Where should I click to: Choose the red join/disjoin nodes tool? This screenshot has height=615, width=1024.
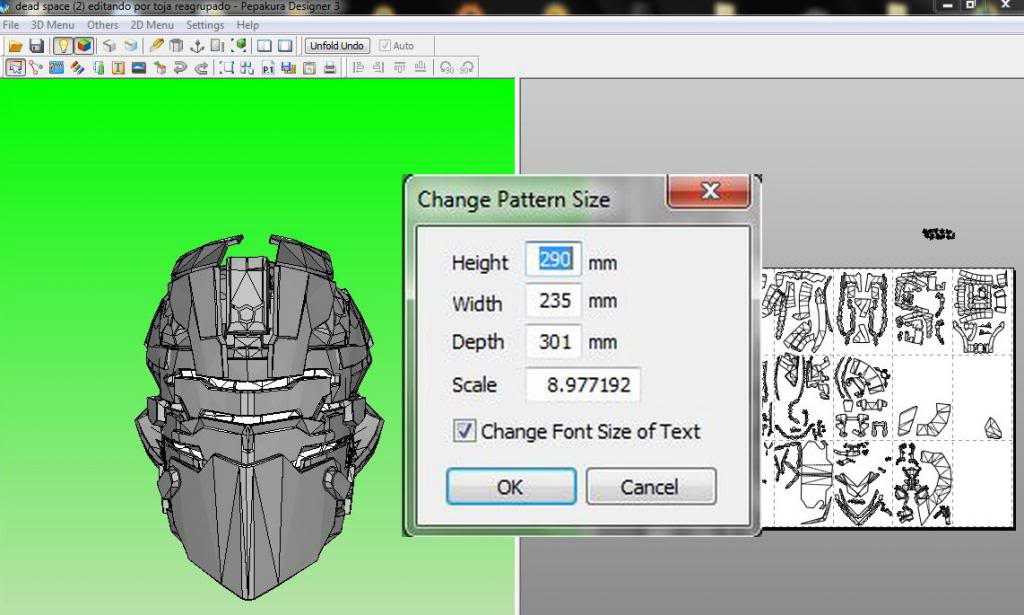tap(36, 67)
